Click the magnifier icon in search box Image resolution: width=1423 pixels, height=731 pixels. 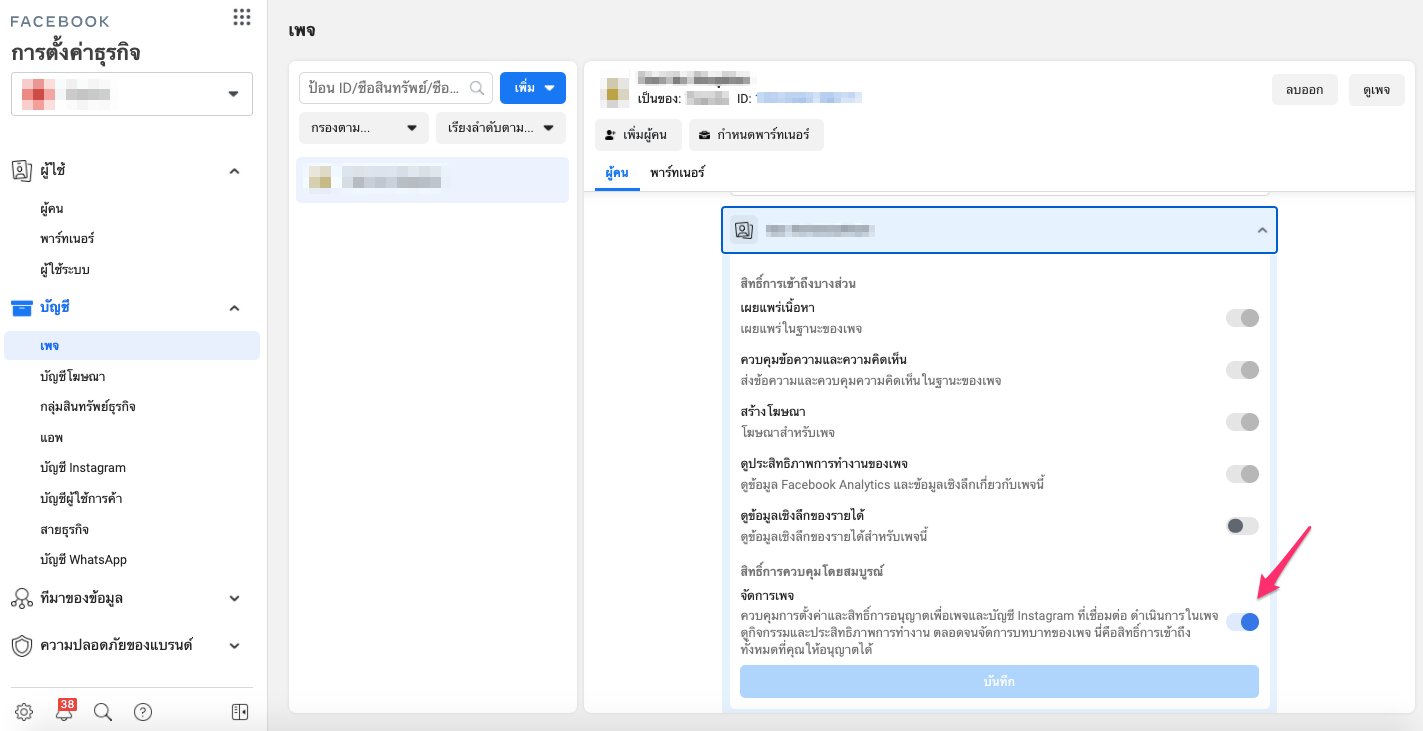tap(477, 88)
